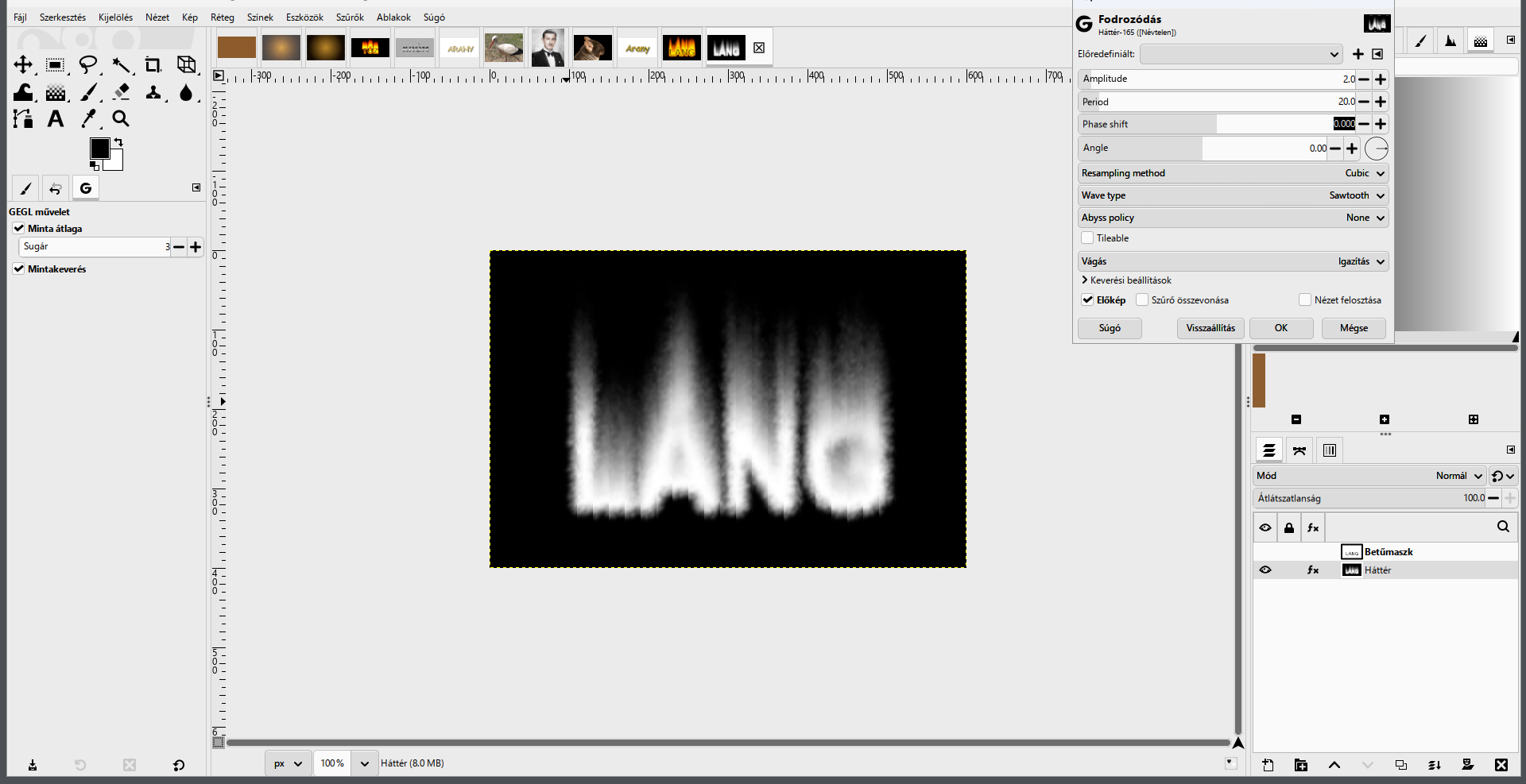Toggle the Előkép preview checkbox
Viewport: 1526px width, 784px height.
point(1087,300)
